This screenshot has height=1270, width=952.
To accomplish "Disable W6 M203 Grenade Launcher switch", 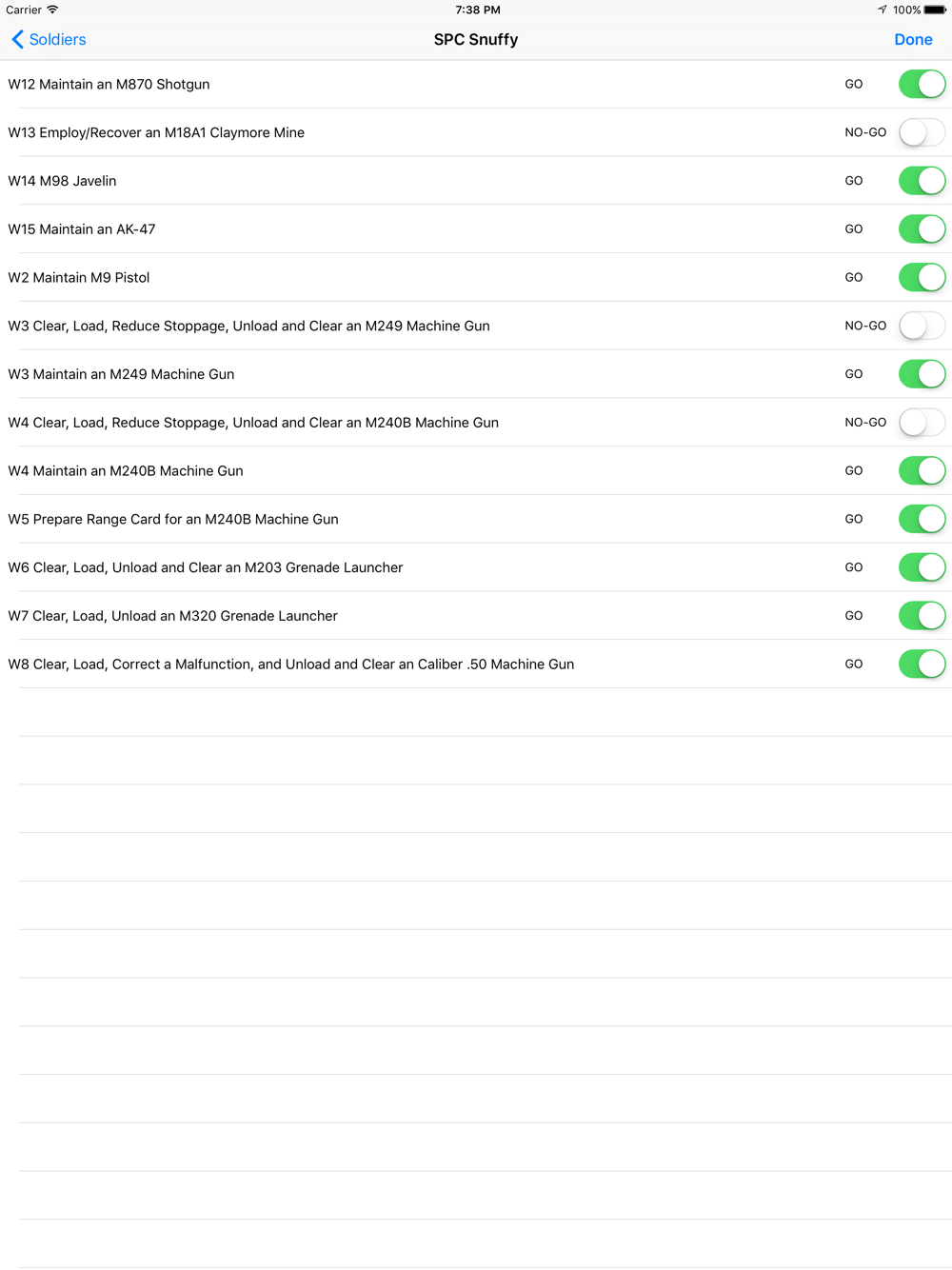I will tap(922, 567).
